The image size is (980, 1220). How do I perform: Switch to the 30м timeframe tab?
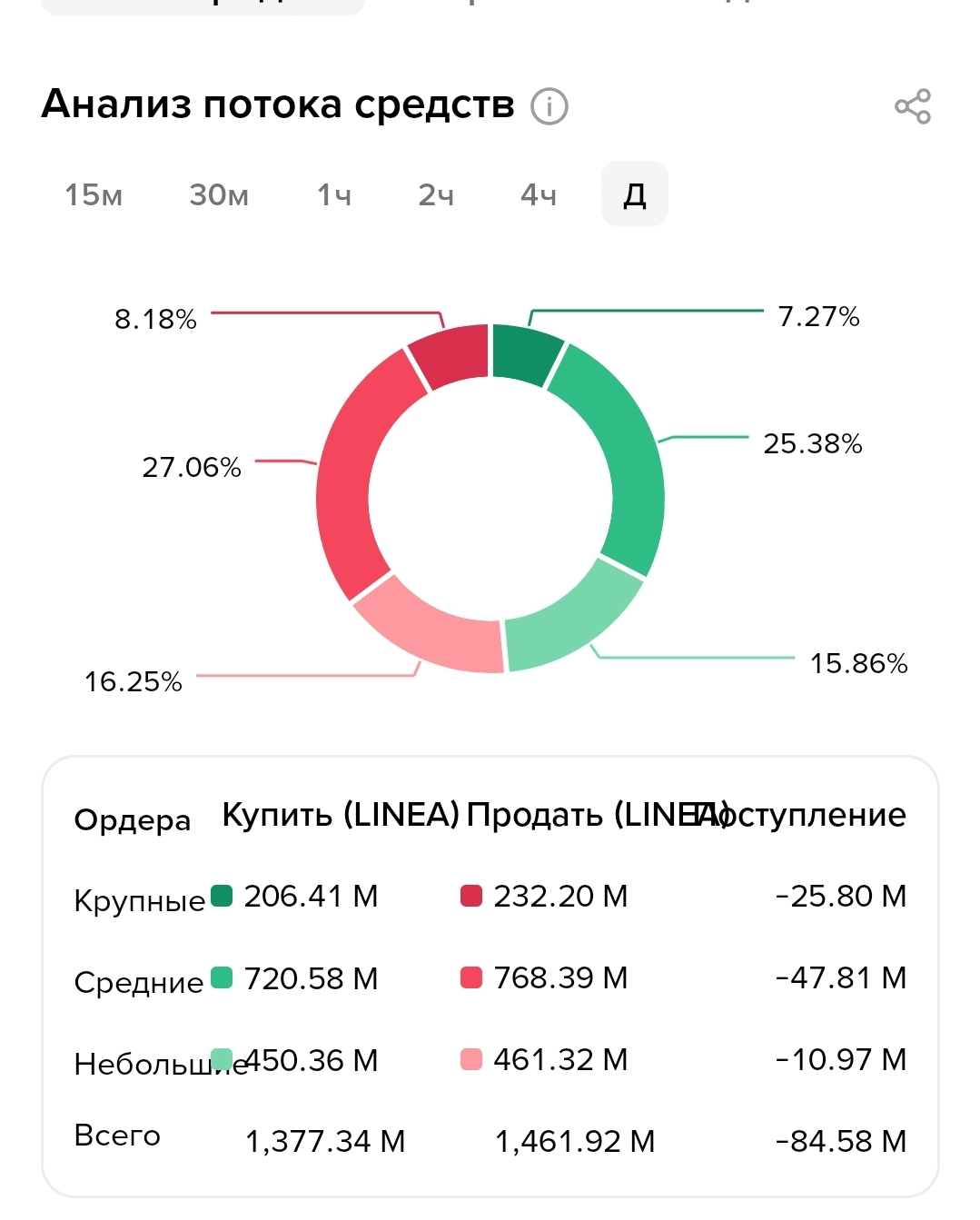pyautogui.click(x=219, y=194)
